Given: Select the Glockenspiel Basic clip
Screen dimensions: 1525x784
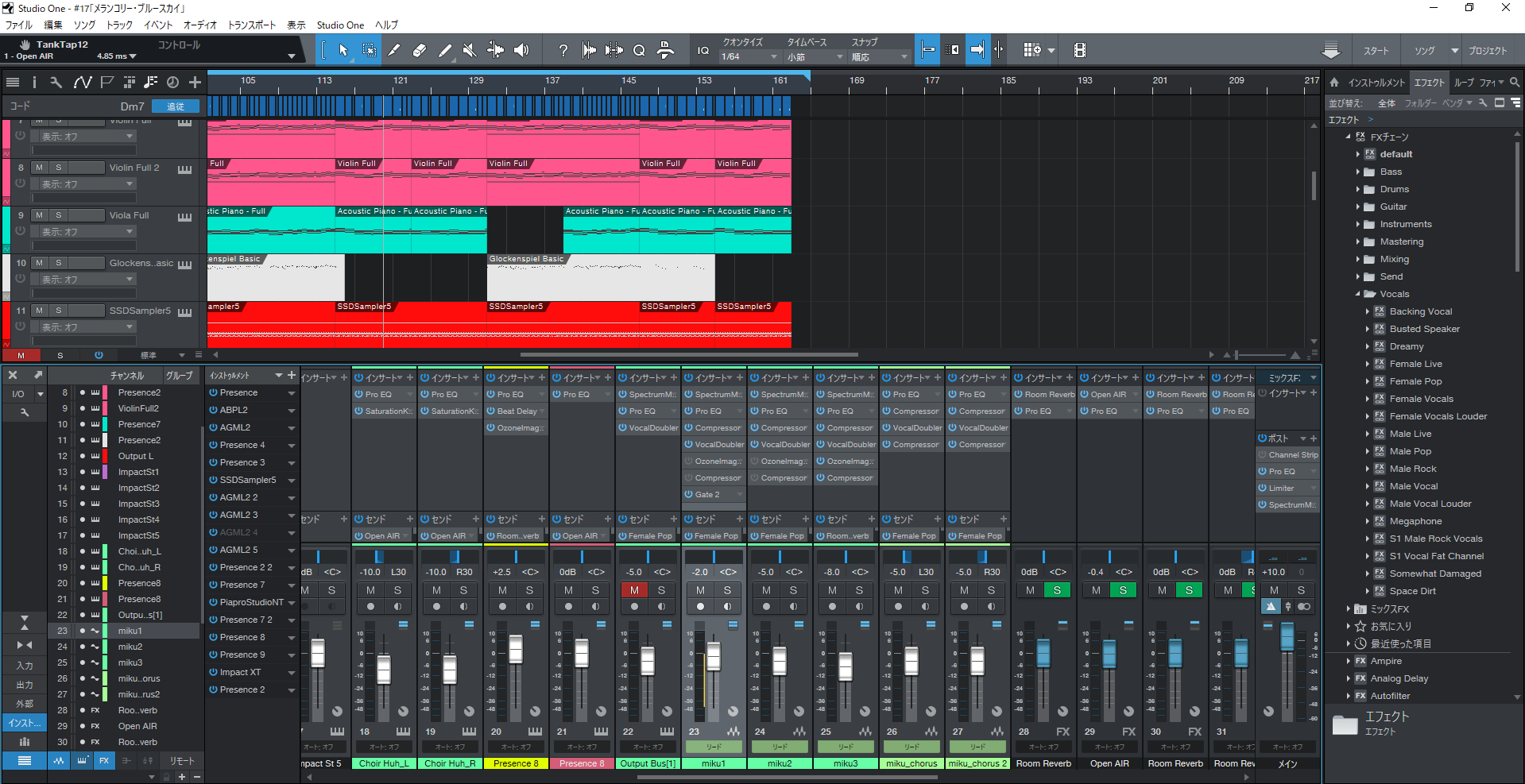Looking at the screenshot, I should (601, 277).
